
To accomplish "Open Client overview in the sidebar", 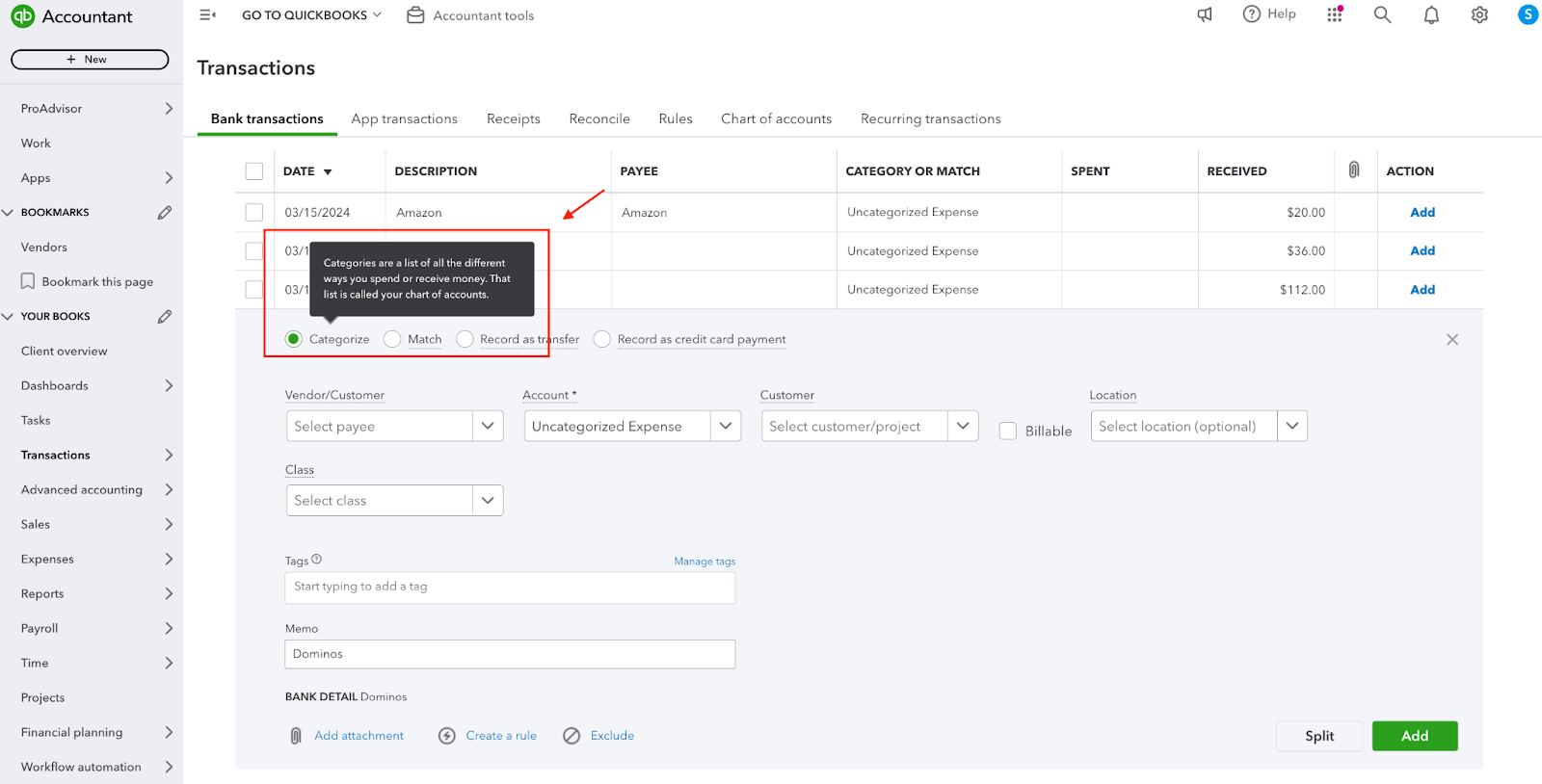I will pos(65,351).
